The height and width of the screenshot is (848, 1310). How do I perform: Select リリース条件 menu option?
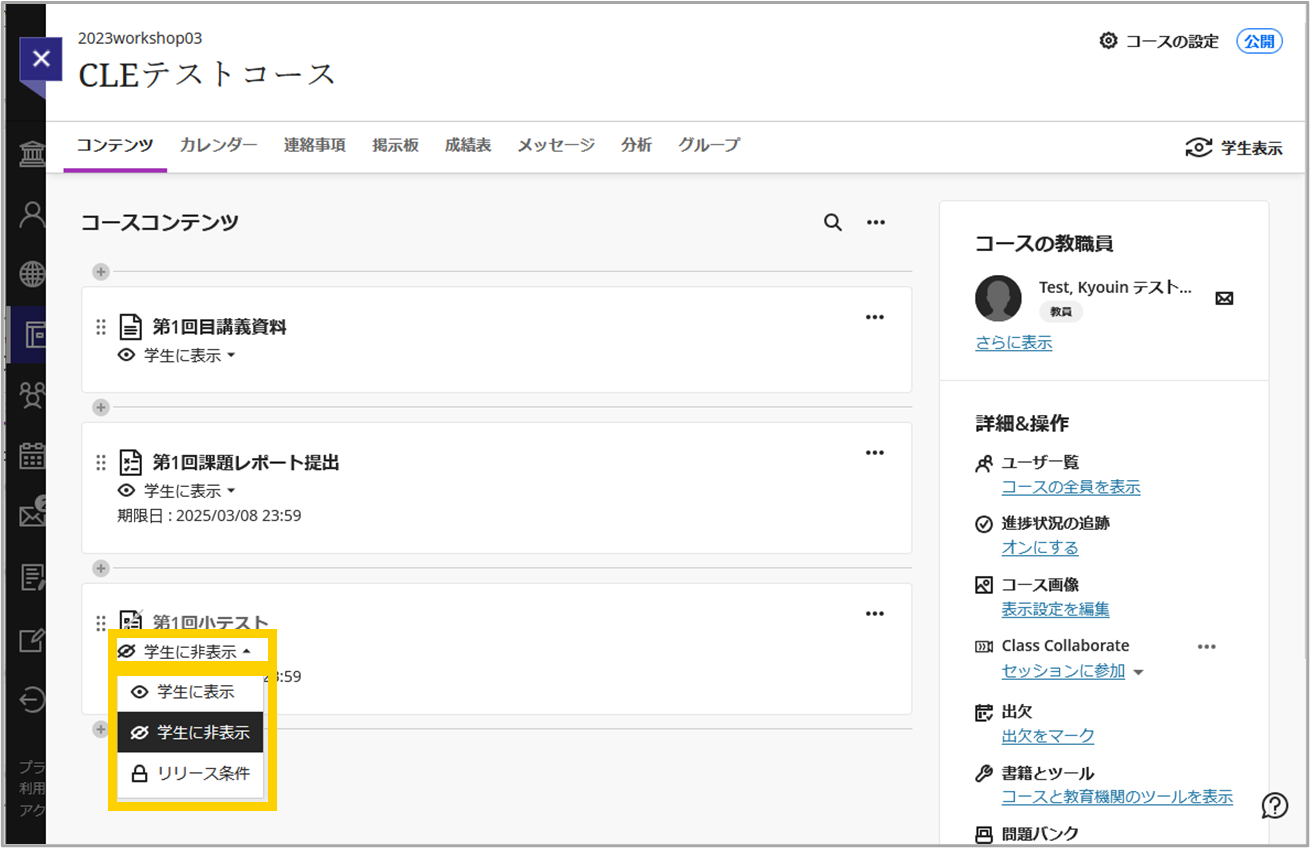[190, 774]
